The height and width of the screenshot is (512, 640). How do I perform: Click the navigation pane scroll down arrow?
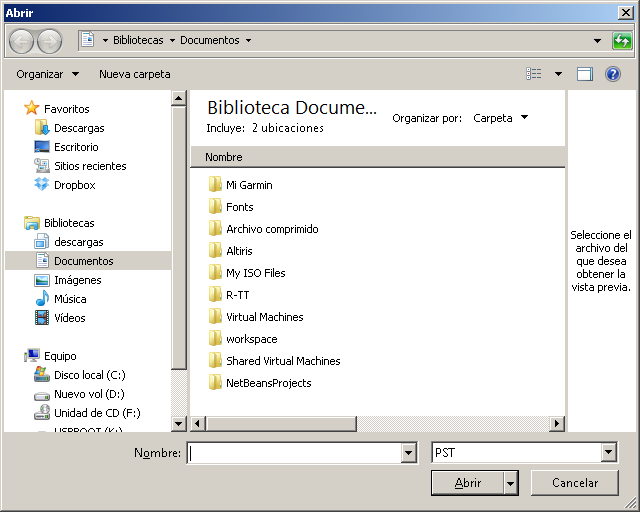(178, 423)
